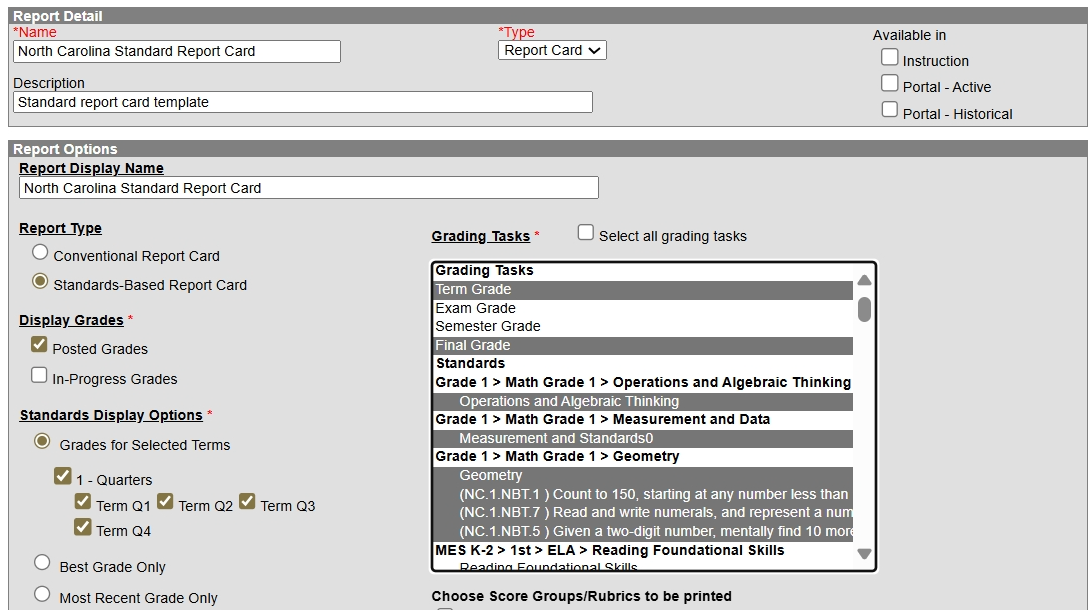Viewport: 1089px width, 610px height.
Task: Check Portal - Historical availability
Action: pos(890,110)
